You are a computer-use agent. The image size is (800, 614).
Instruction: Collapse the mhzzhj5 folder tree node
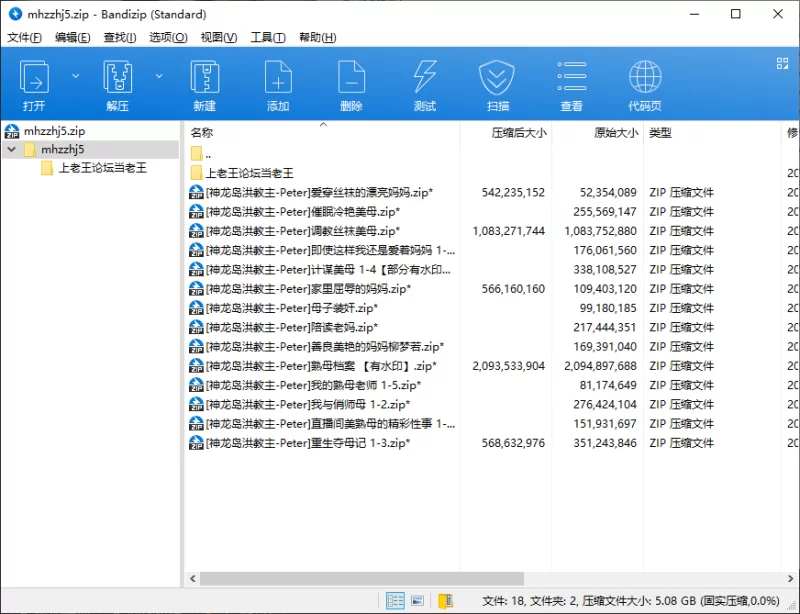pos(11,149)
